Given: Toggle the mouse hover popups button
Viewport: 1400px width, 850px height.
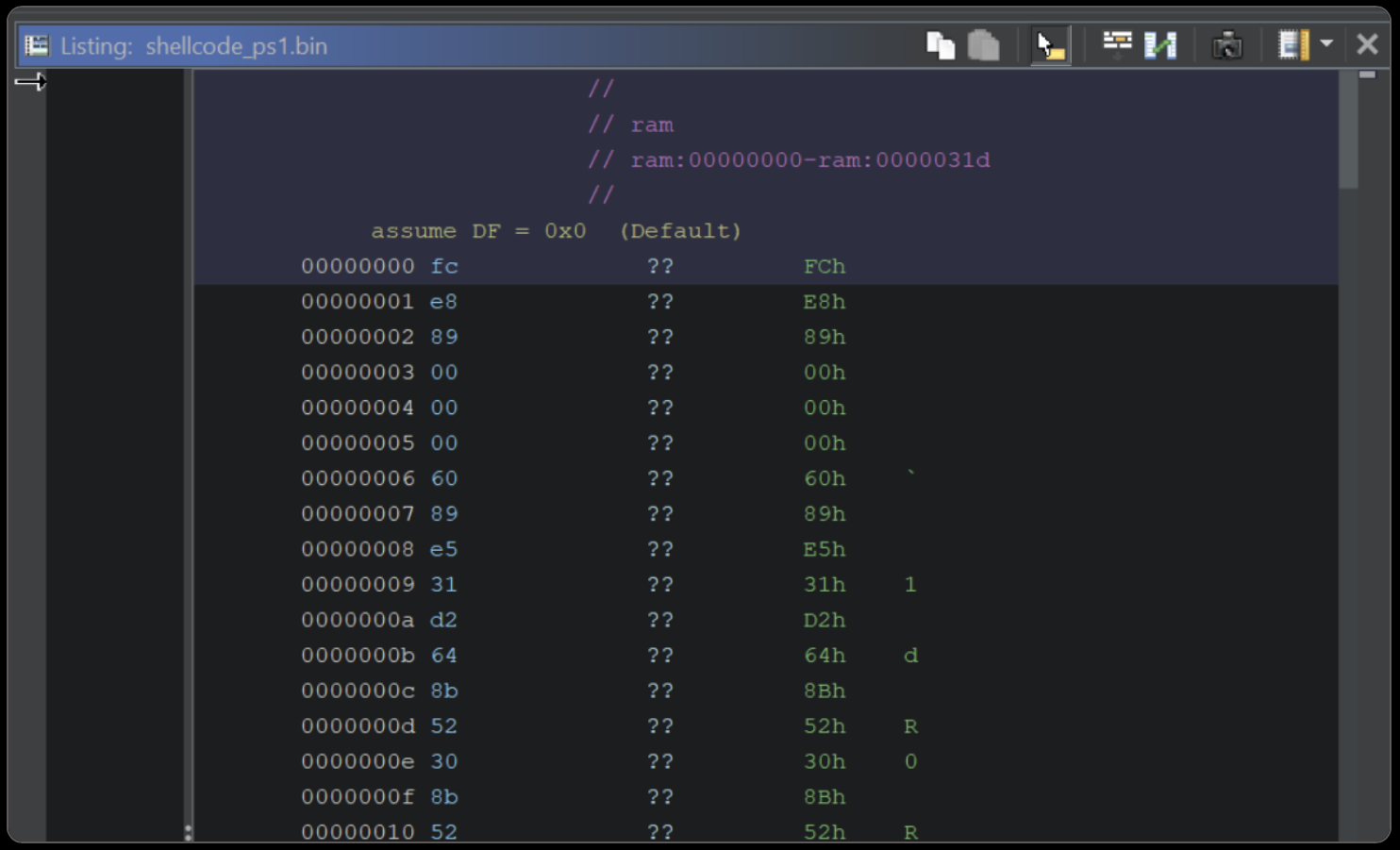Looking at the screenshot, I should [1049, 45].
